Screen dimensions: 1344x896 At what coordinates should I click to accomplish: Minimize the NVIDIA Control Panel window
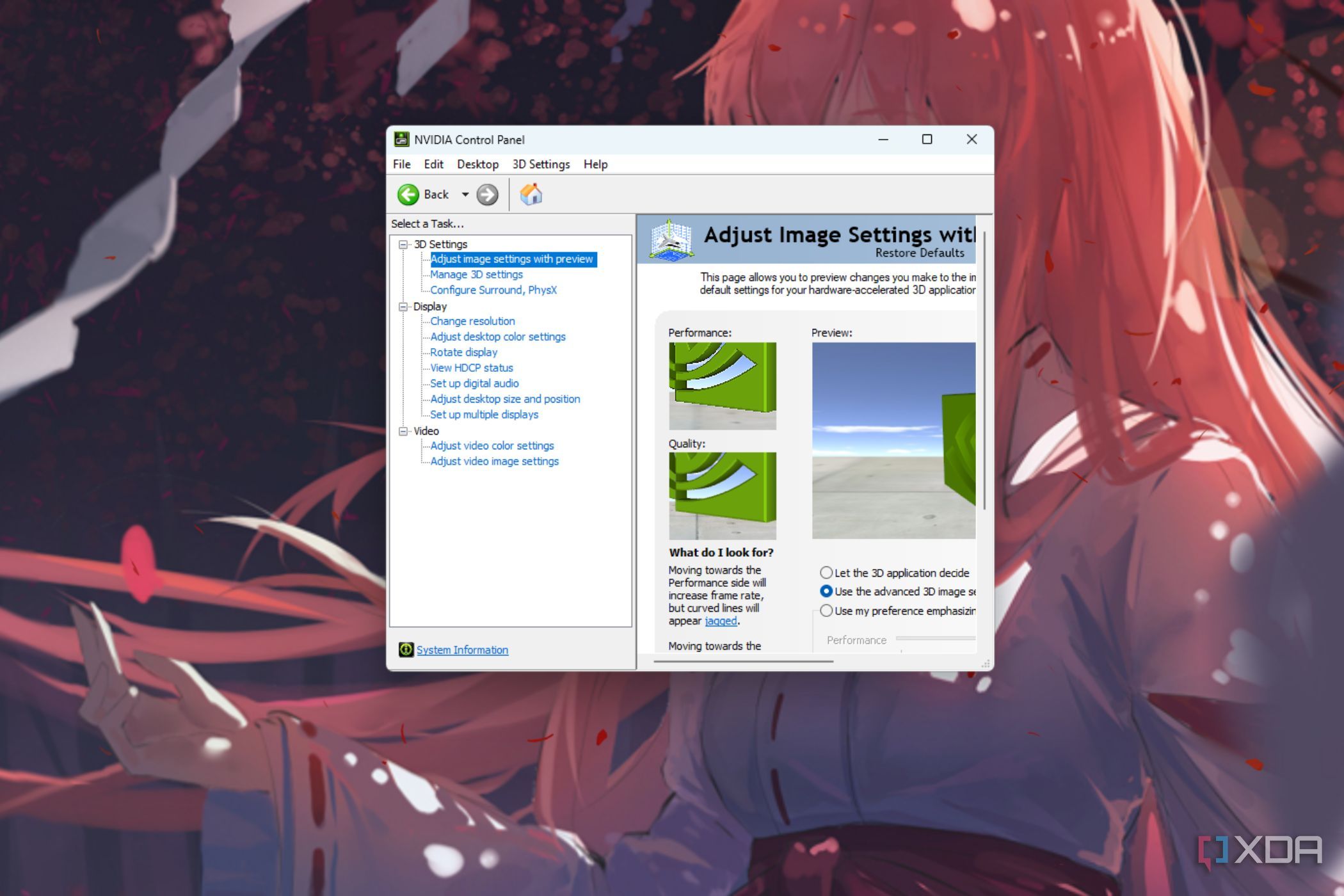pyautogui.click(x=883, y=140)
